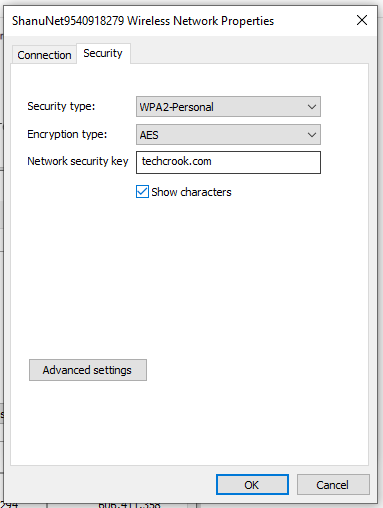Open Advanced settings
Image resolution: width=383 pixels, height=508 pixels.
tap(88, 370)
